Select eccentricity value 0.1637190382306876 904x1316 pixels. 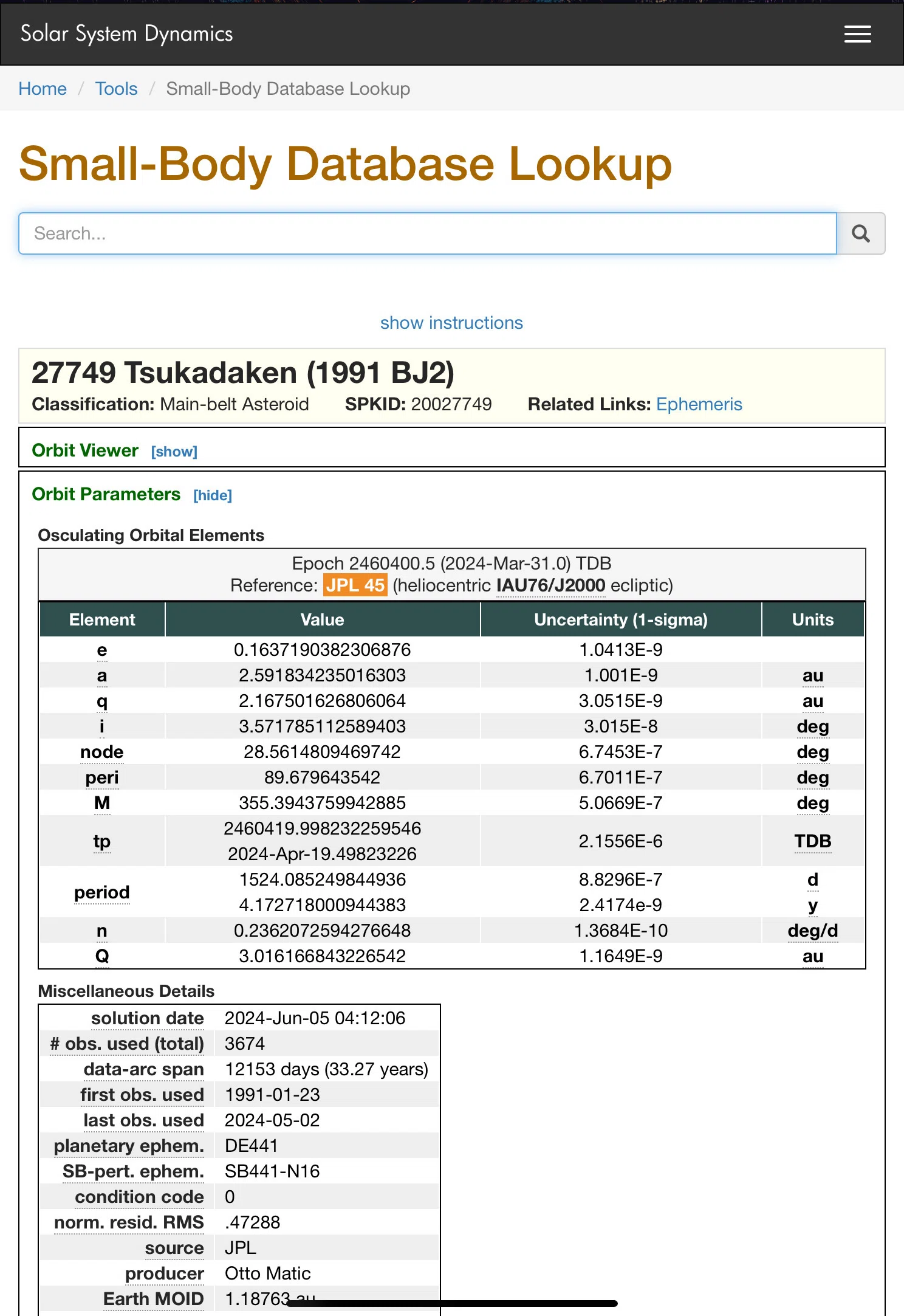tap(322, 650)
